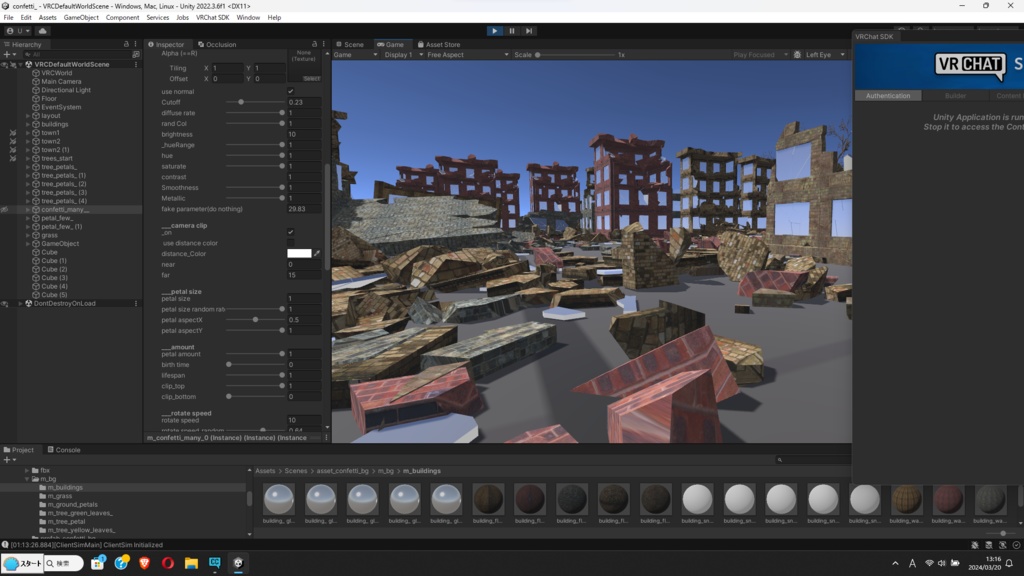The width and height of the screenshot is (1024, 576).
Task: Open the GameObject menu
Action: [x=81, y=18]
